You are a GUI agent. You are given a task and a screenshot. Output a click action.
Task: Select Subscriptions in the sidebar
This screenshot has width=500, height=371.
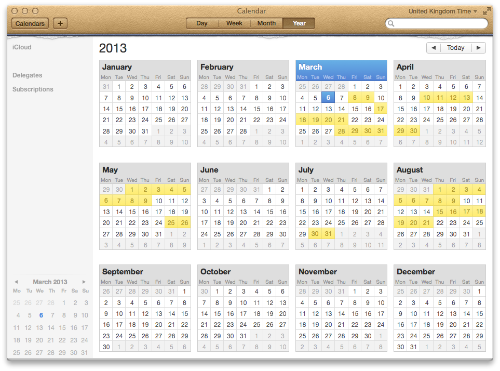click(33, 89)
